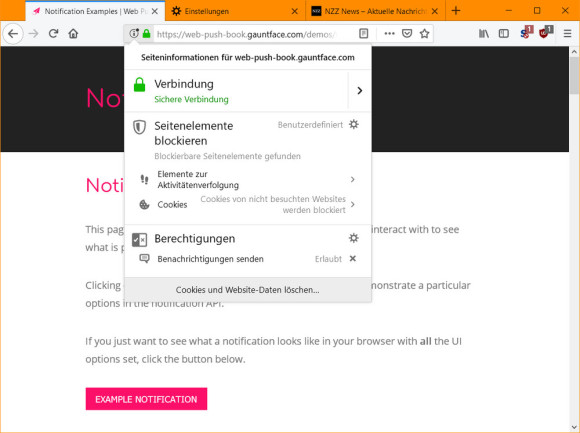Click the EXAMPLE NOTIFICATION button

[146, 399]
